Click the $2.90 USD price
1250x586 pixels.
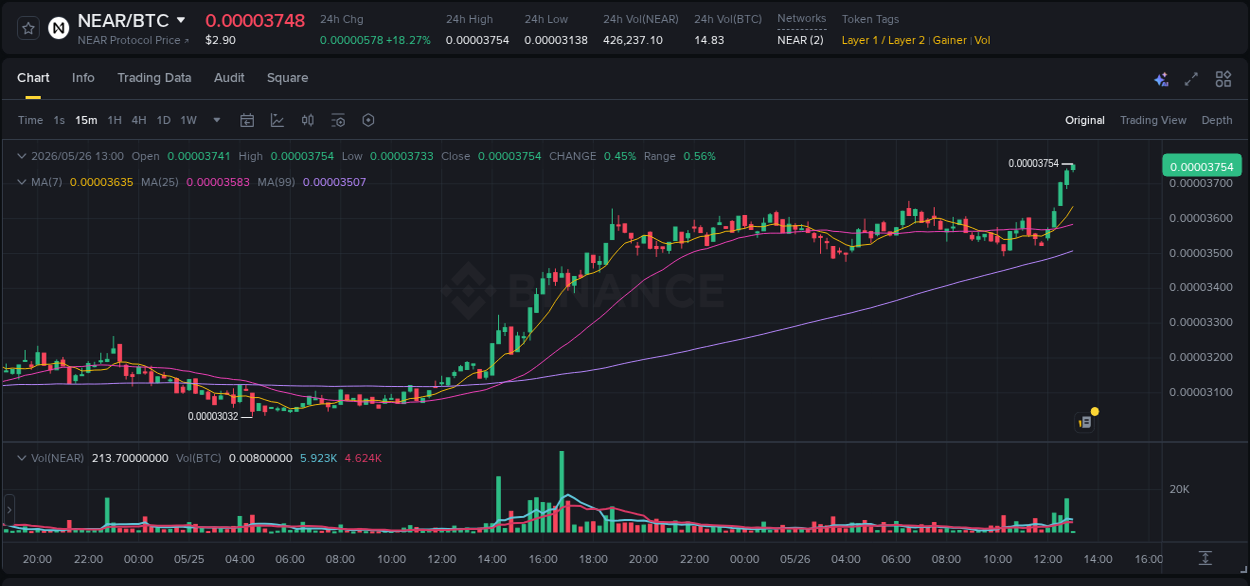[x=220, y=40]
